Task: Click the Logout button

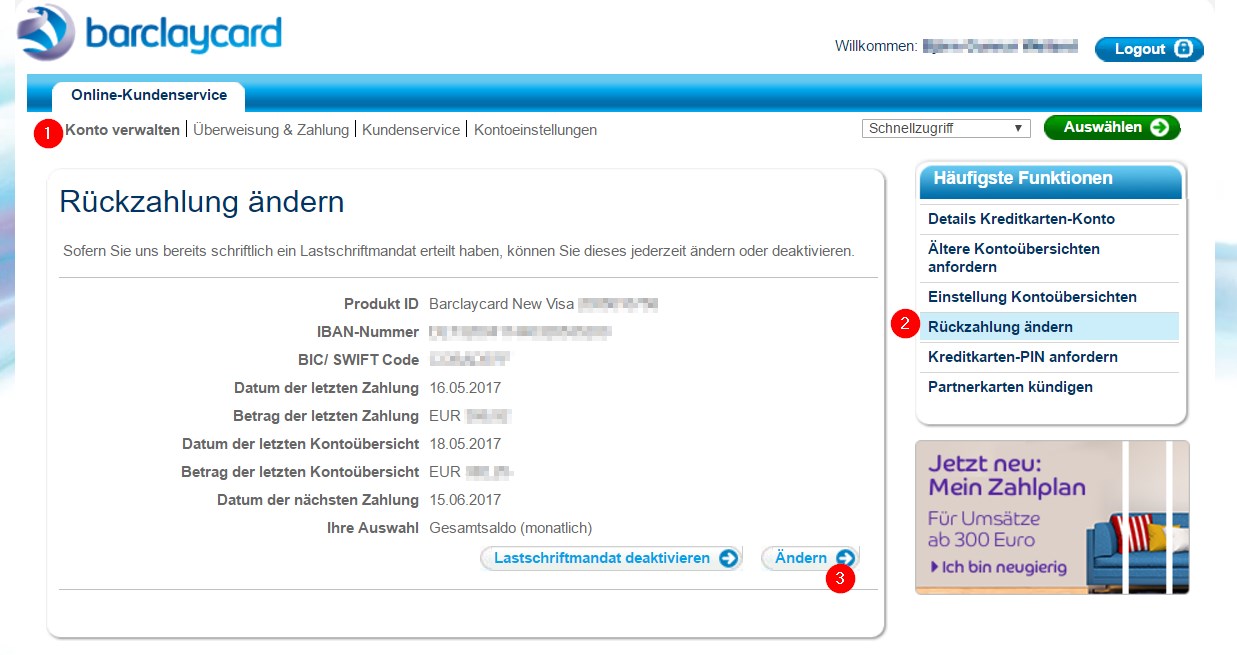Action: 1149,49
